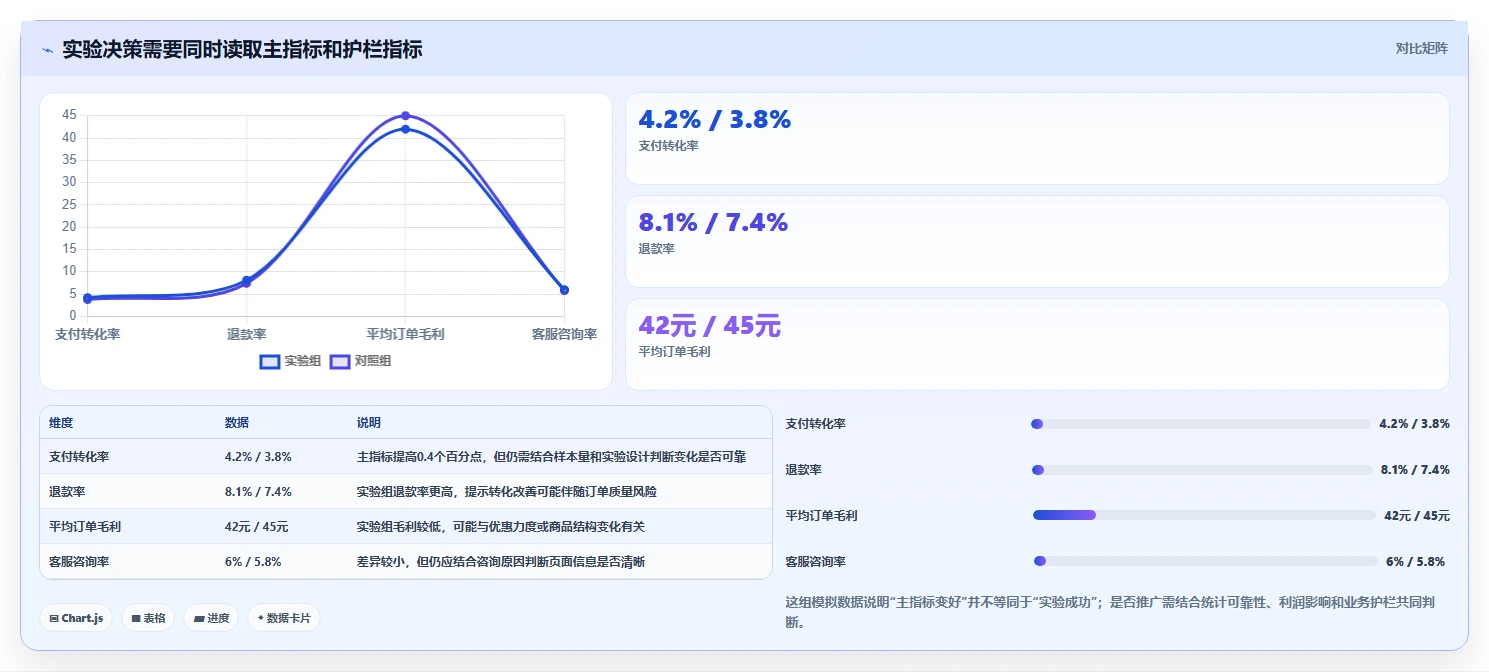Click the 平均订单毛利 chart axis label
The height and width of the screenshot is (672, 1489).
pos(405,334)
